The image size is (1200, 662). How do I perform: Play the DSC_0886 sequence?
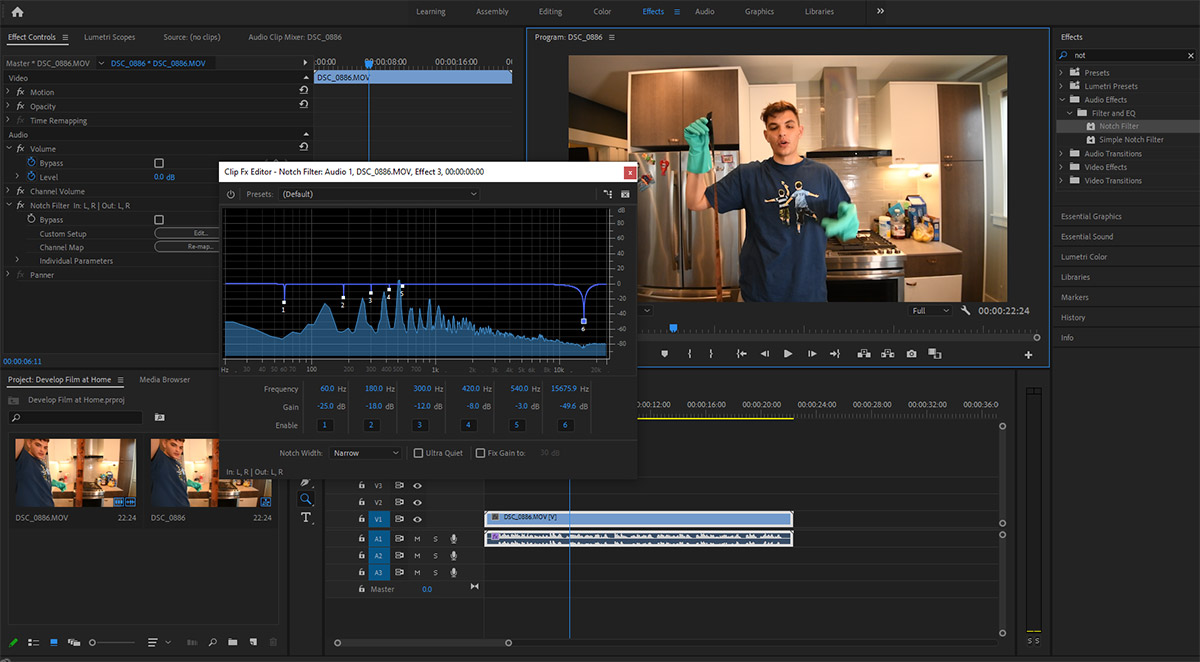[x=788, y=353]
